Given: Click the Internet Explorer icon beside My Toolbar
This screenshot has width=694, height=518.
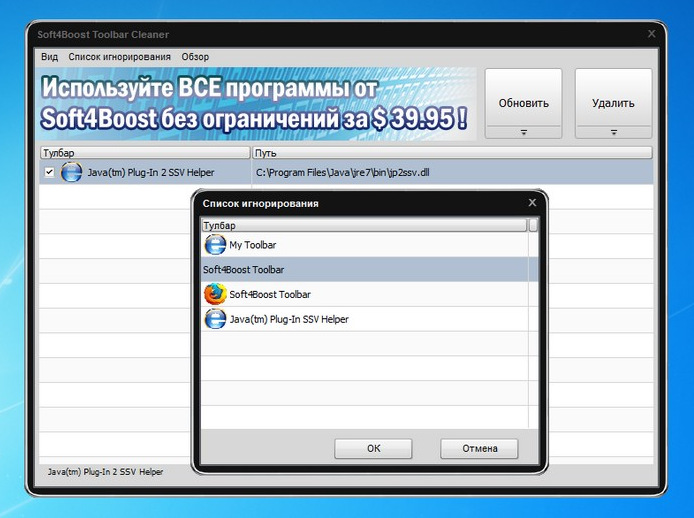Looking at the screenshot, I should tap(215, 245).
